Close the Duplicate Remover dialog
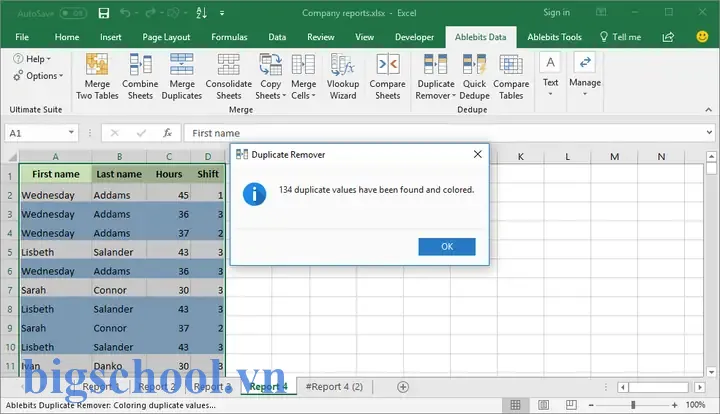Screen dimensions: 720x414 coord(478,154)
